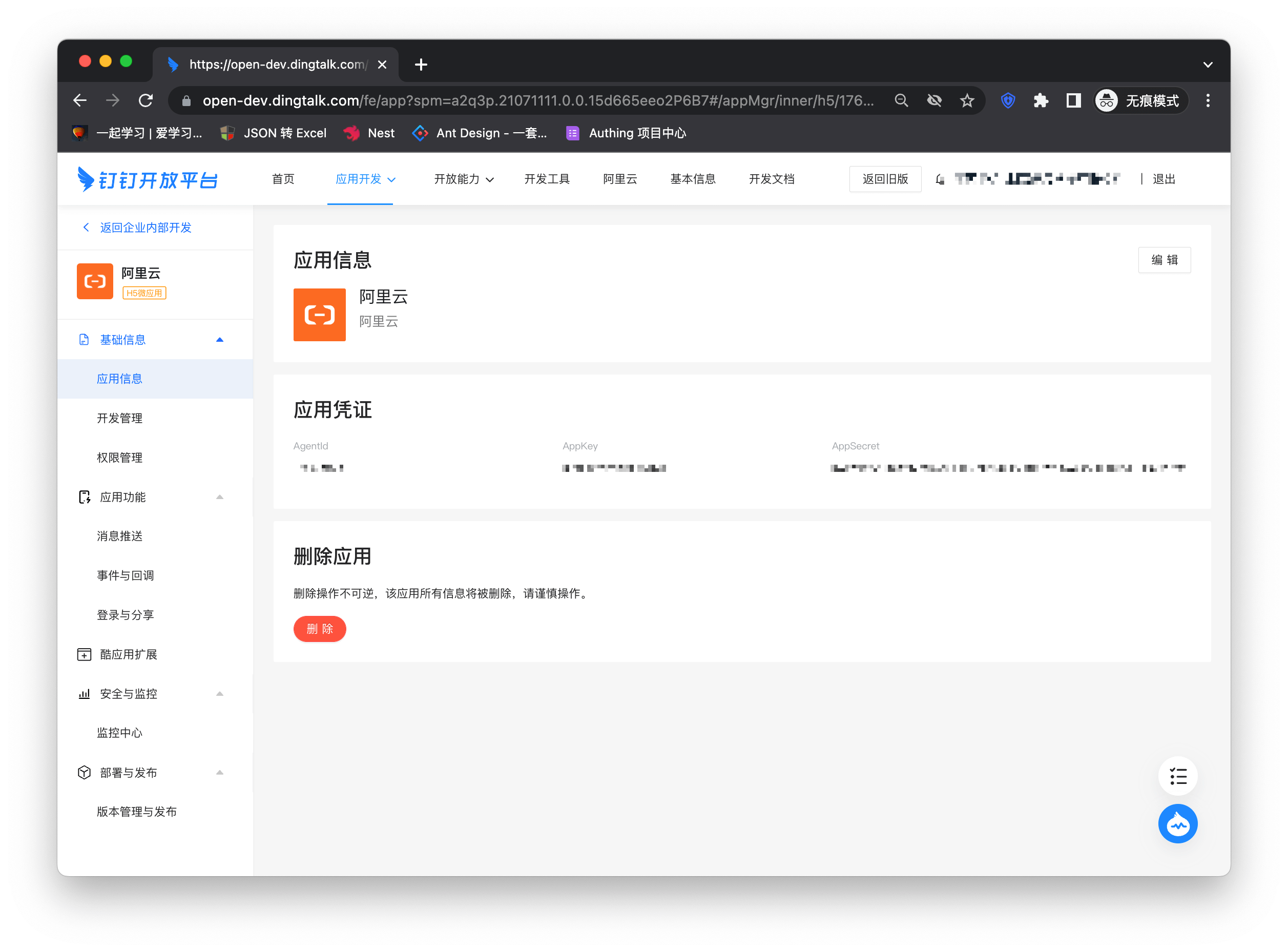Viewport: 1288px width, 952px height.
Task: Click the floating checklist icon button
Action: pos(1177,776)
